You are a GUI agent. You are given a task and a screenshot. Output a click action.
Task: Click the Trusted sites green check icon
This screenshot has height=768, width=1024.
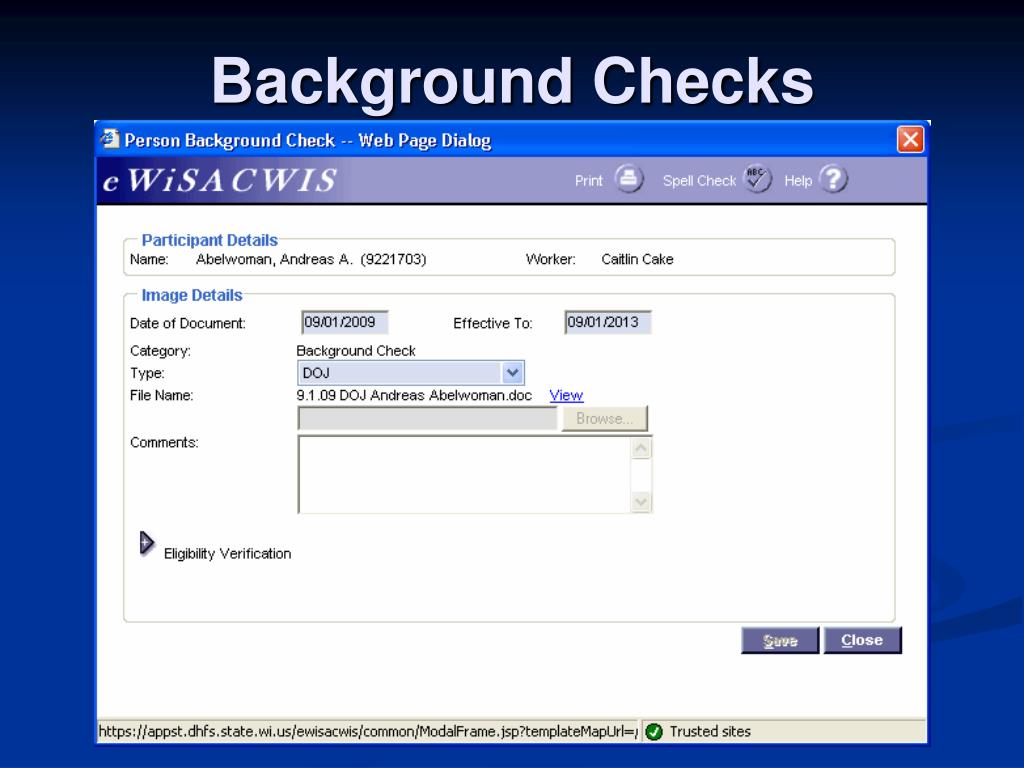click(655, 731)
